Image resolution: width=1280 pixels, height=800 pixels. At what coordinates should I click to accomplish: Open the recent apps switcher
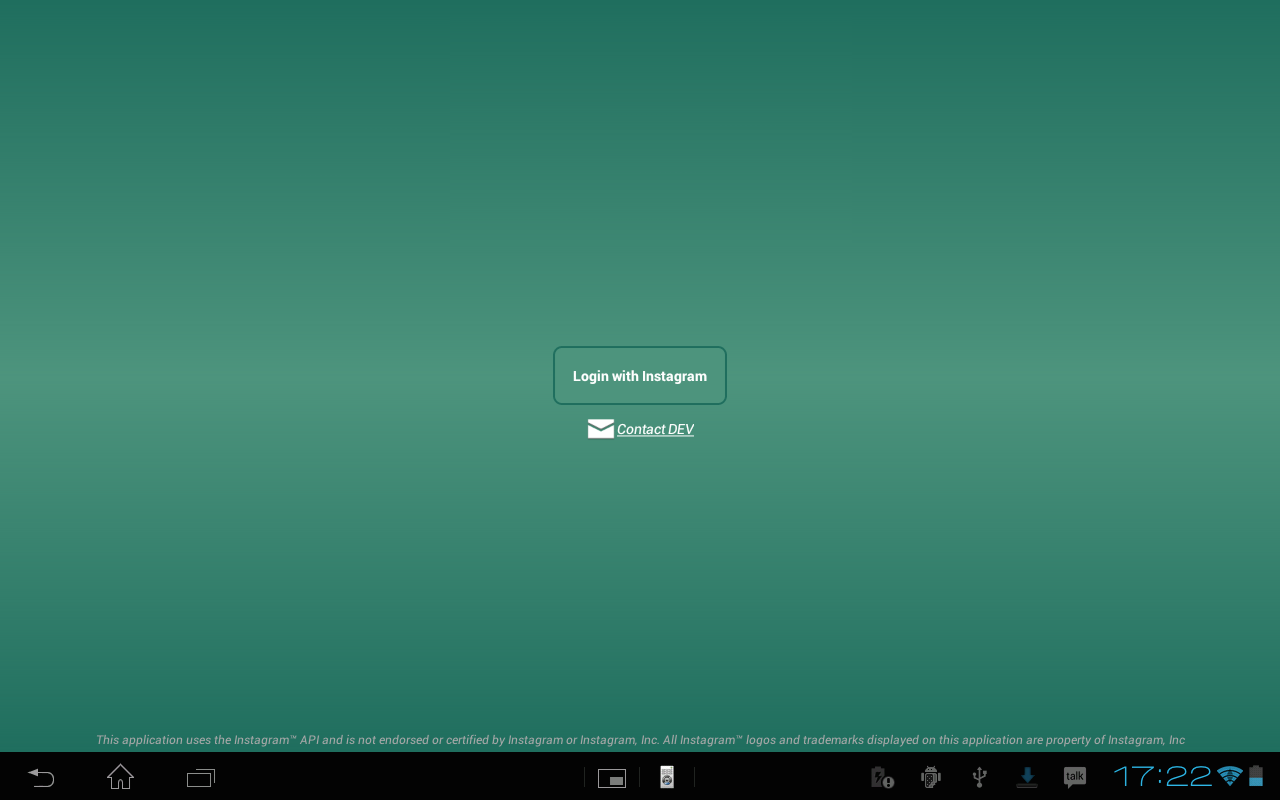pyautogui.click(x=201, y=777)
